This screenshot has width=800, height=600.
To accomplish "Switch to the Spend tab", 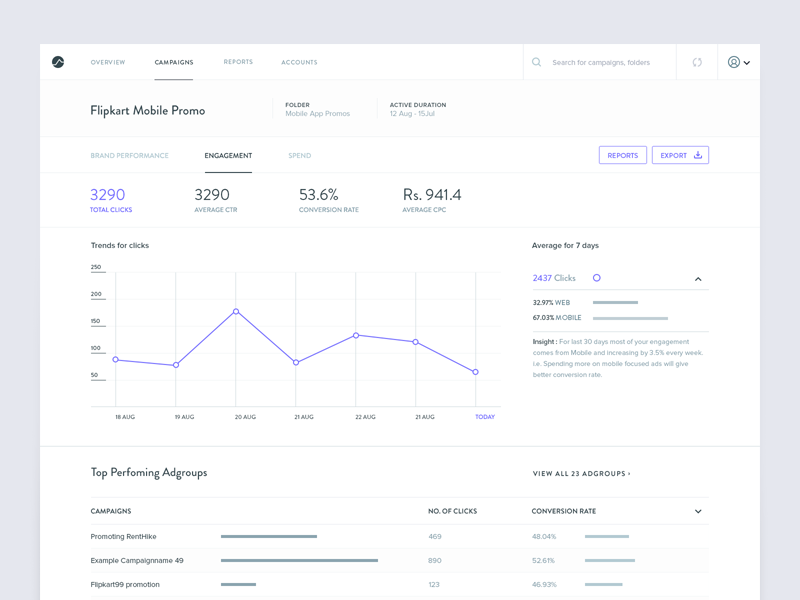I will coord(299,156).
